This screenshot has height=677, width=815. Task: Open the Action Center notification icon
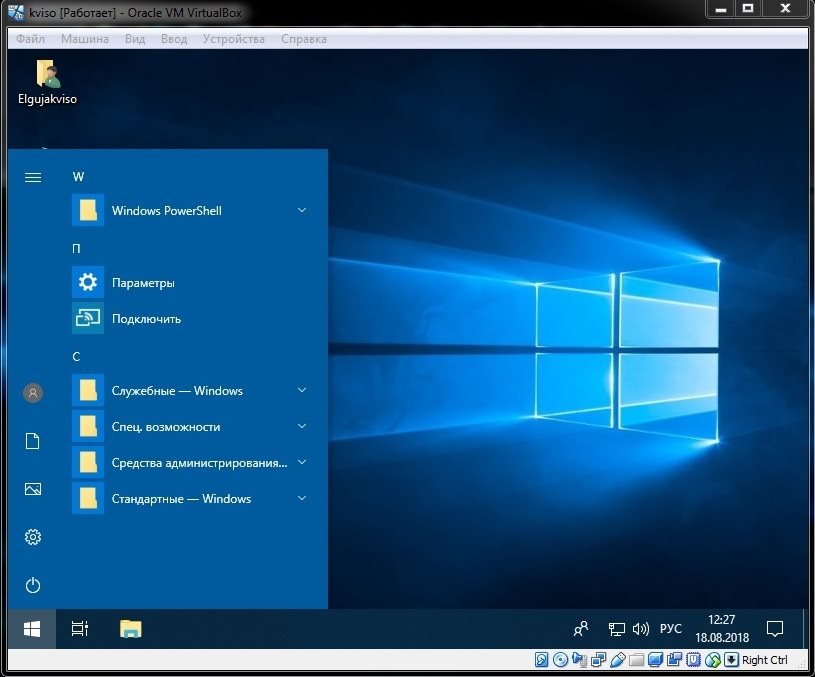coord(774,629)
